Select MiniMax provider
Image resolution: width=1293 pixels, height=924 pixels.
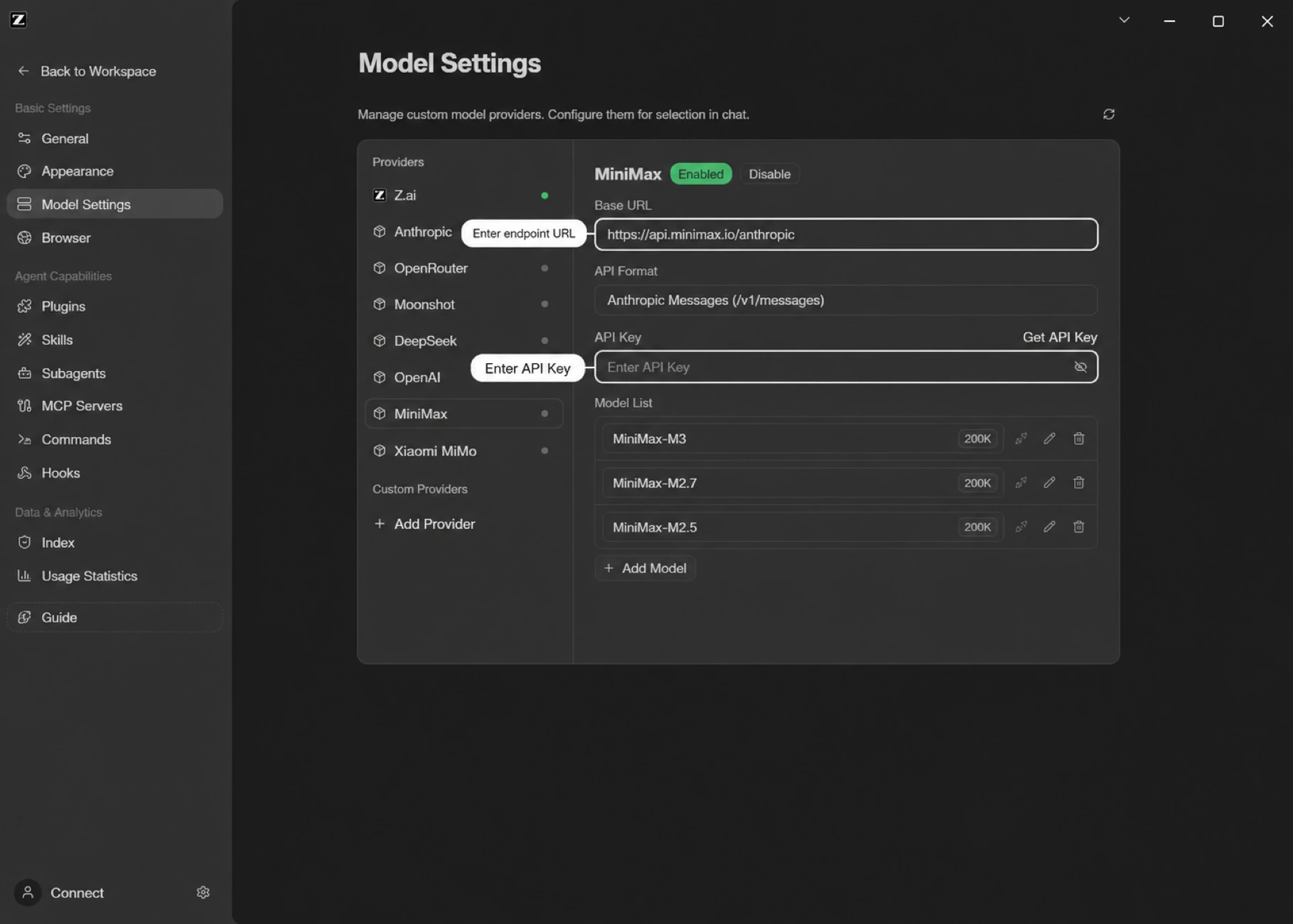point(463,414)
